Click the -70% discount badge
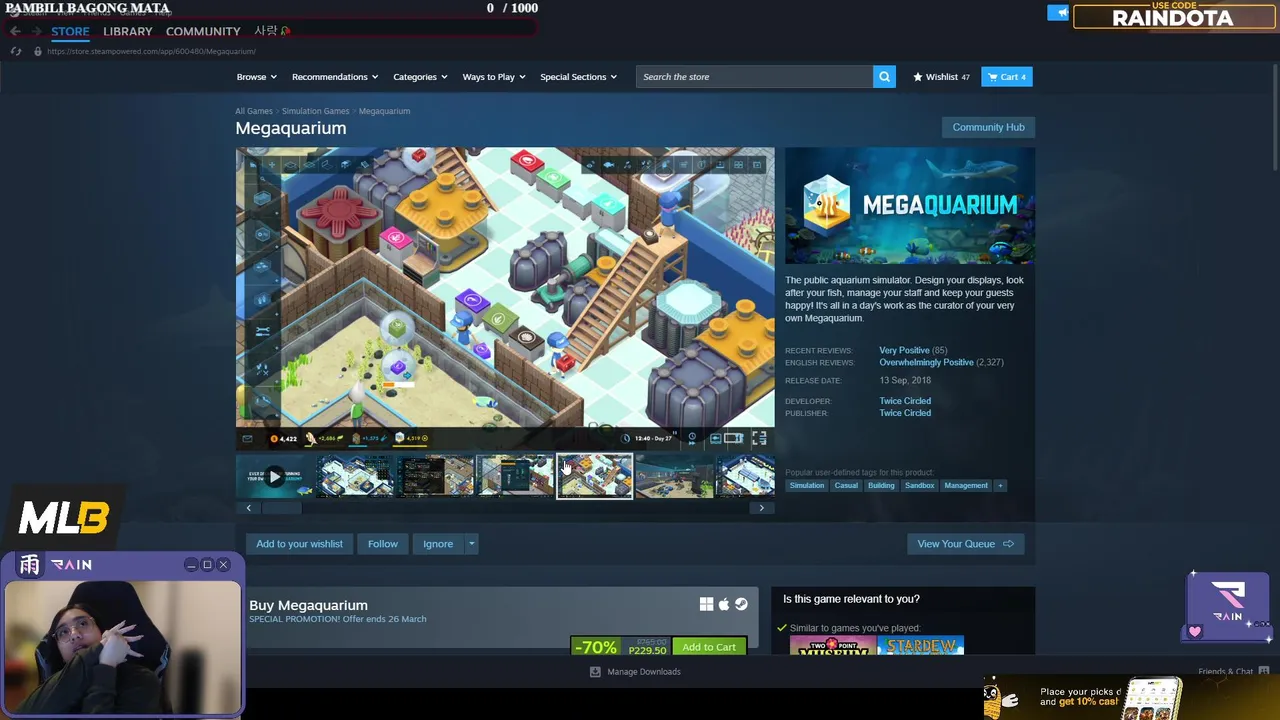The width and height of the screenshot is (1280, 720). (x=595, y=647)
